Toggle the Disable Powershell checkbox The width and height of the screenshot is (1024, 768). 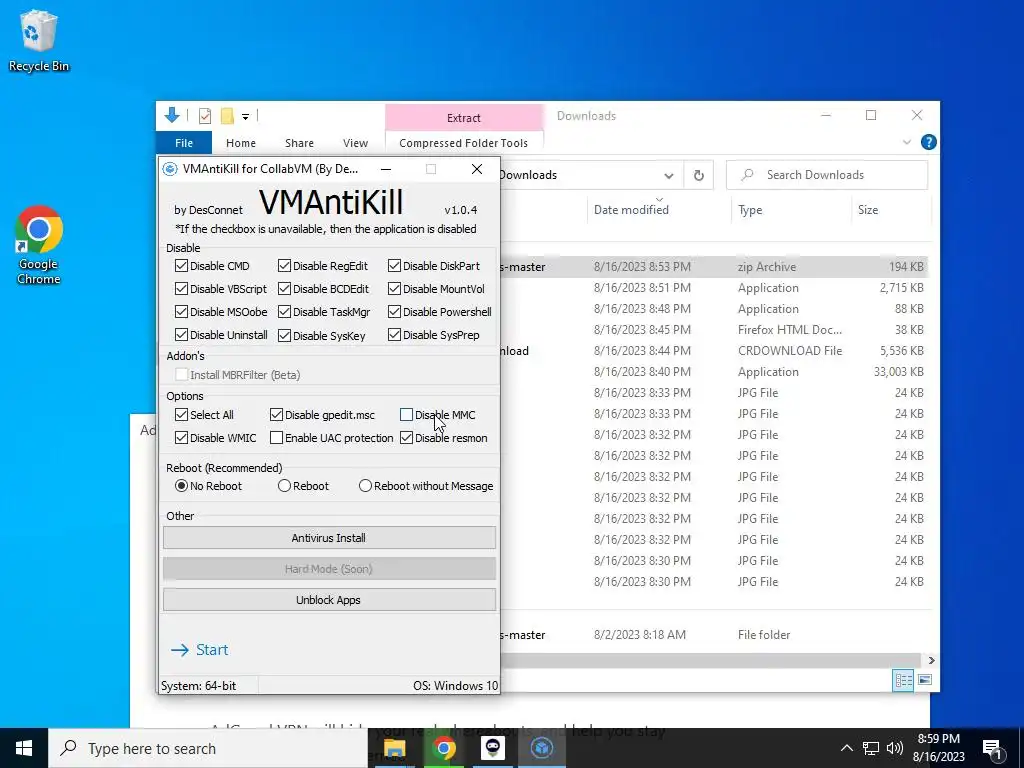[x=394, y=312]
